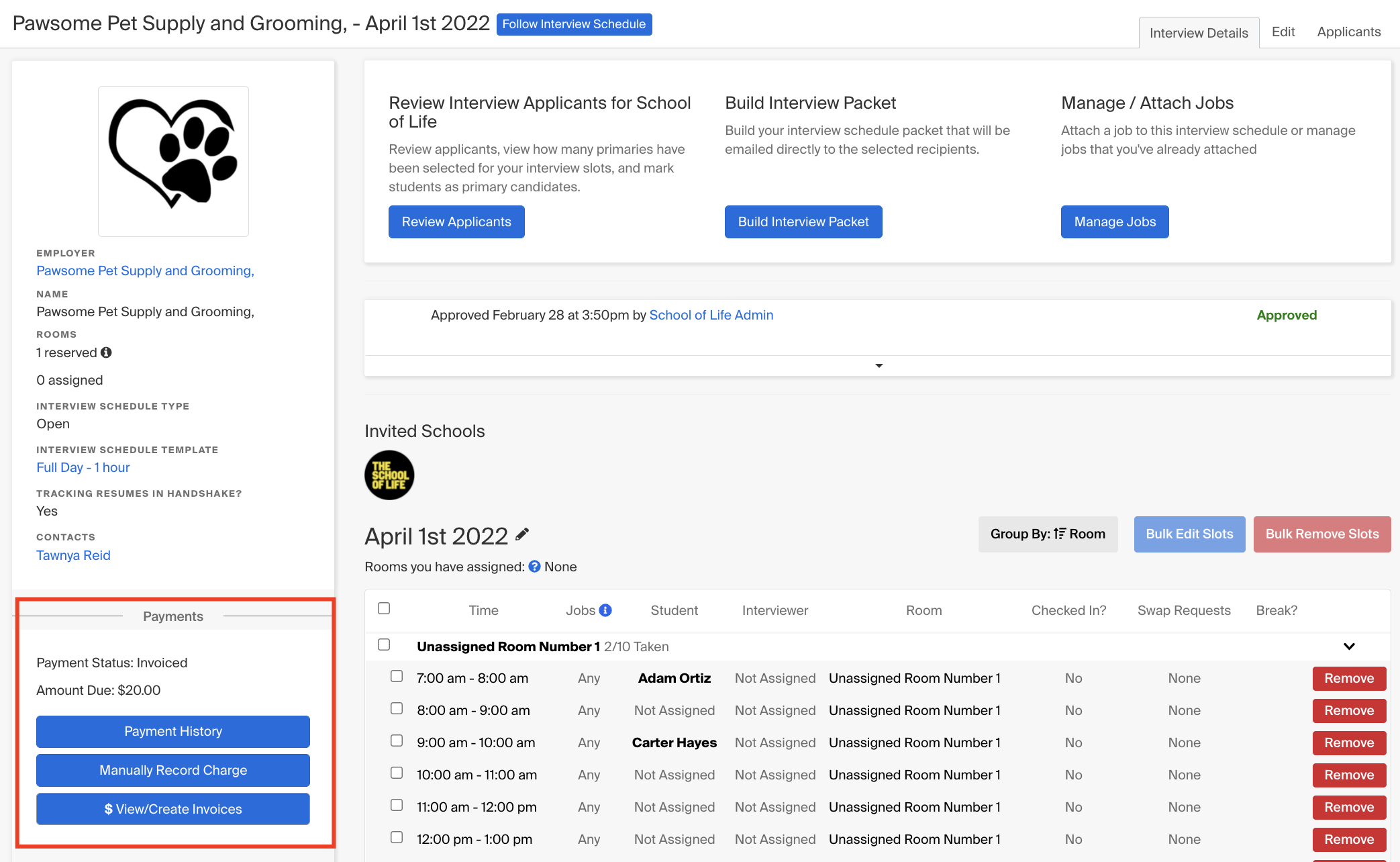Click Follow Interview Schedule button
The height and width of the screenshot is (862, 1400).
pyautogui.click(x=574, y=24)
